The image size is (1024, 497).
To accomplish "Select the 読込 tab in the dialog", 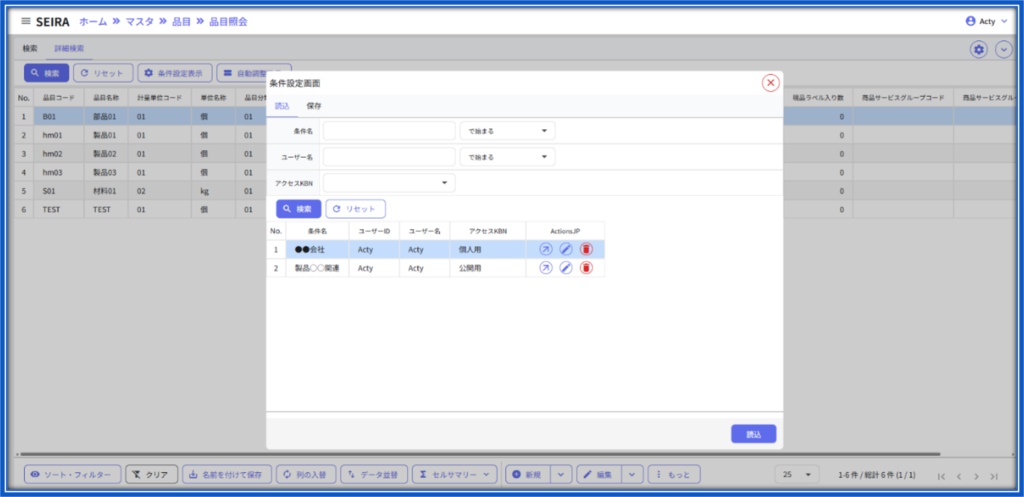I will pos(282,106).
